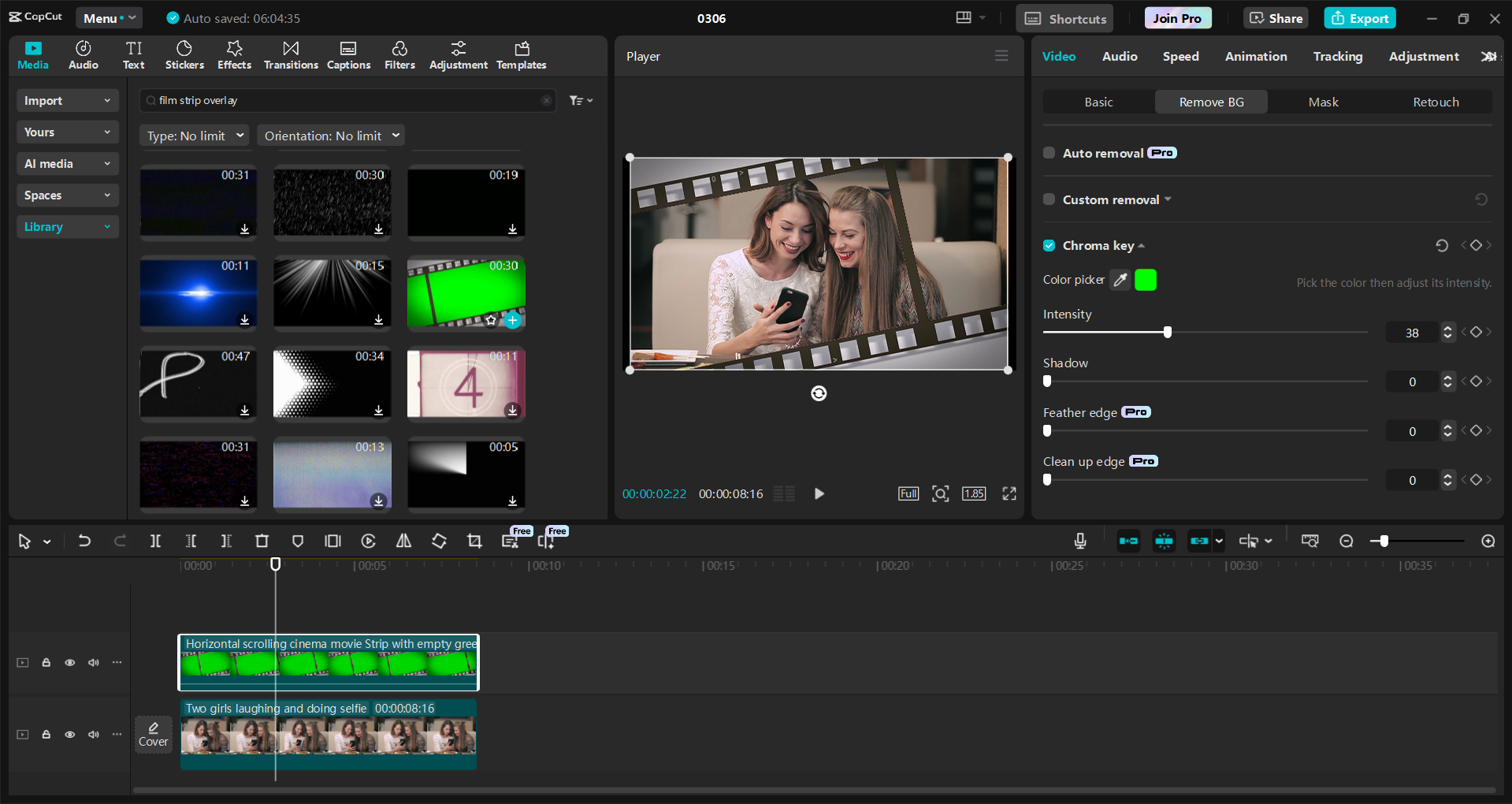Image resolution: width=1512 pixels, height=804 pixels.
Task: Disable the Chroma key checkbox
Action: [x=1049, y=245]
